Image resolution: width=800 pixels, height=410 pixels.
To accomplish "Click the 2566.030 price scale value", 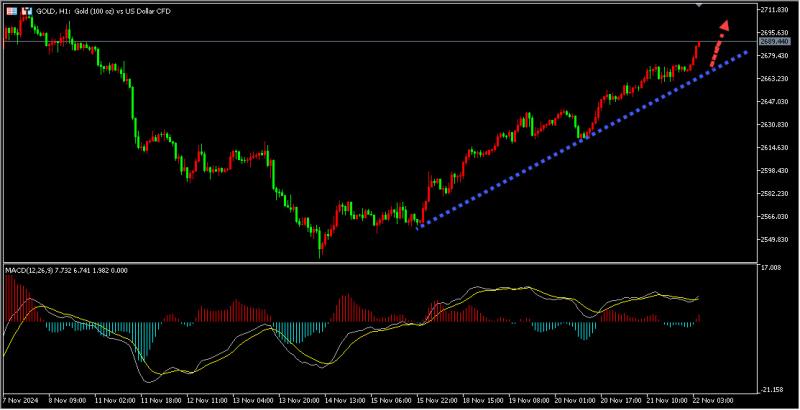I will pyautogui.click(x=773, y=216).
